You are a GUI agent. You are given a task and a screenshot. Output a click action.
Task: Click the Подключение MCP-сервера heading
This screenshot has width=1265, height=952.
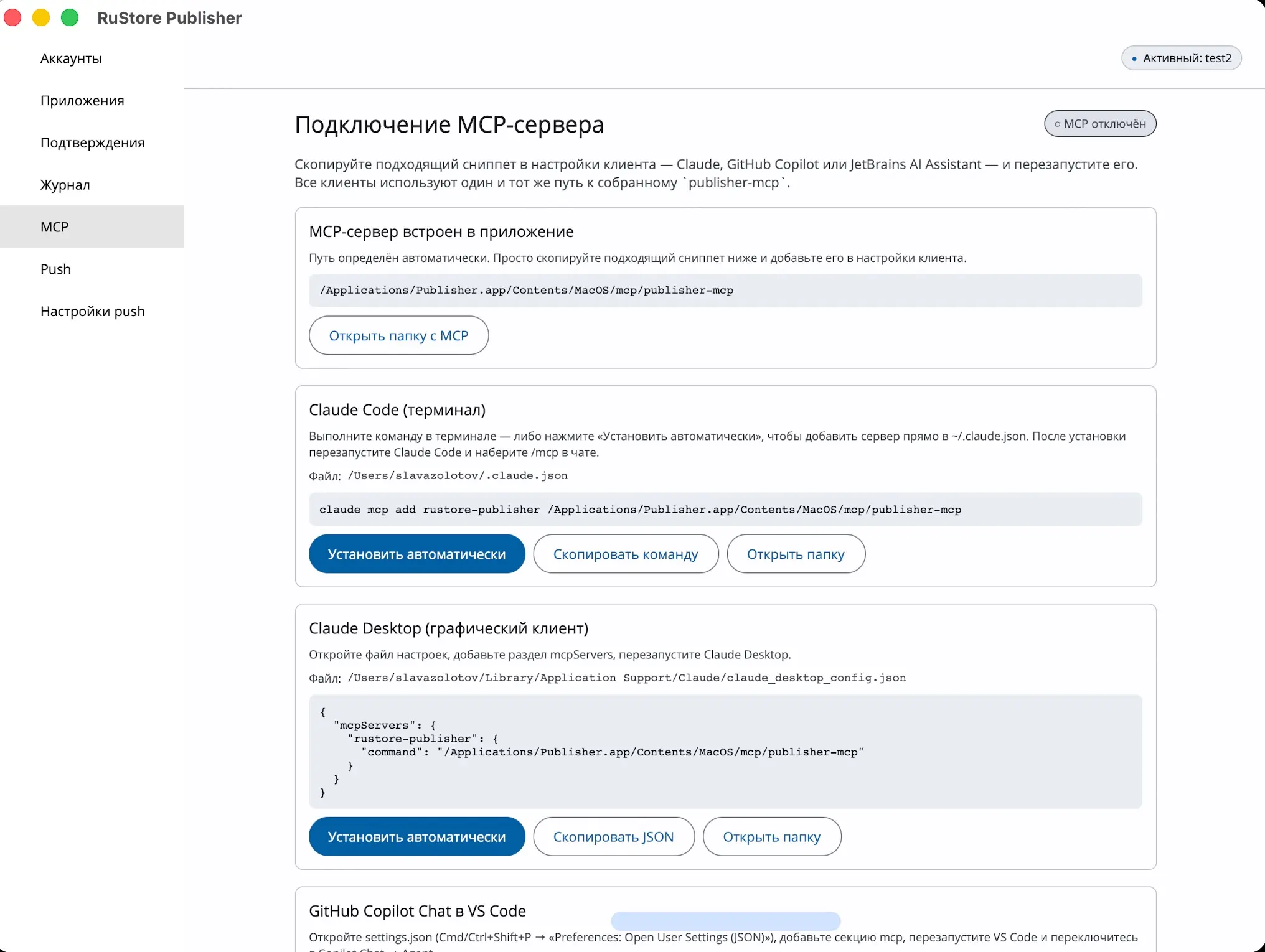449,124
